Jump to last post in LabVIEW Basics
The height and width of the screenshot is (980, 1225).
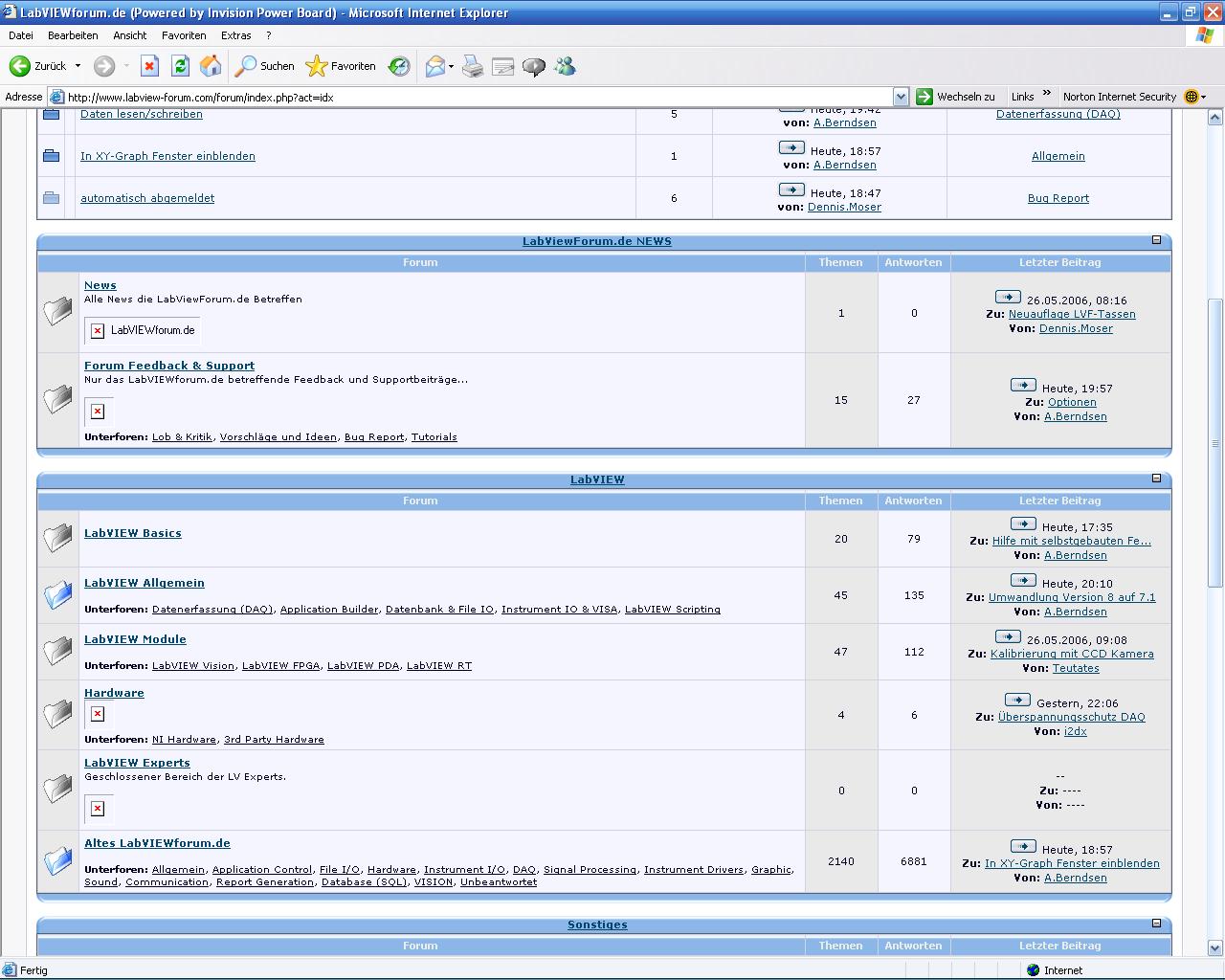(x=1022, y=524)
